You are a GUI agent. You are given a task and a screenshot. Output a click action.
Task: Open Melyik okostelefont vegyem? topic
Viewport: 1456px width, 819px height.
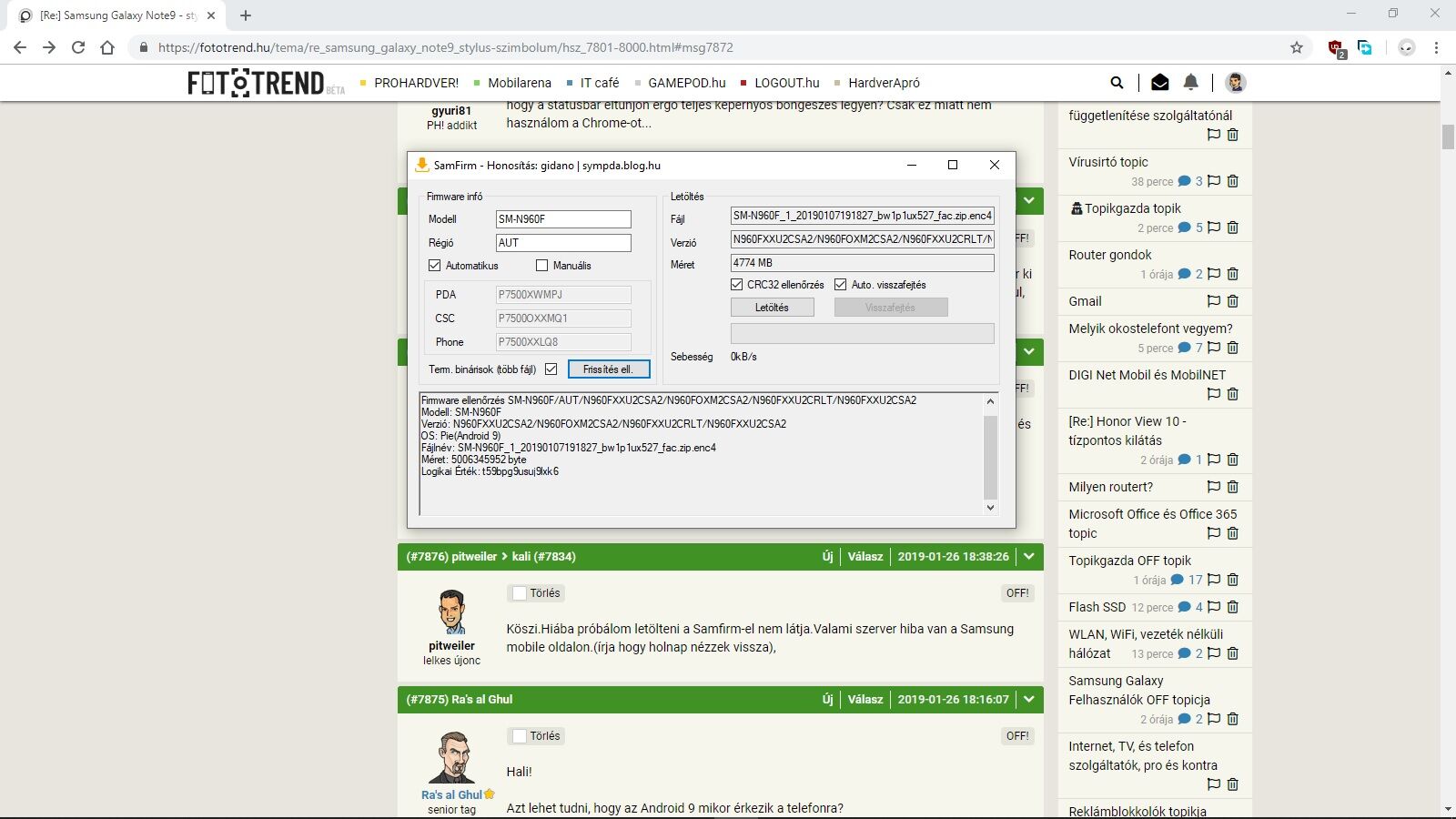tap(1150, 329)
